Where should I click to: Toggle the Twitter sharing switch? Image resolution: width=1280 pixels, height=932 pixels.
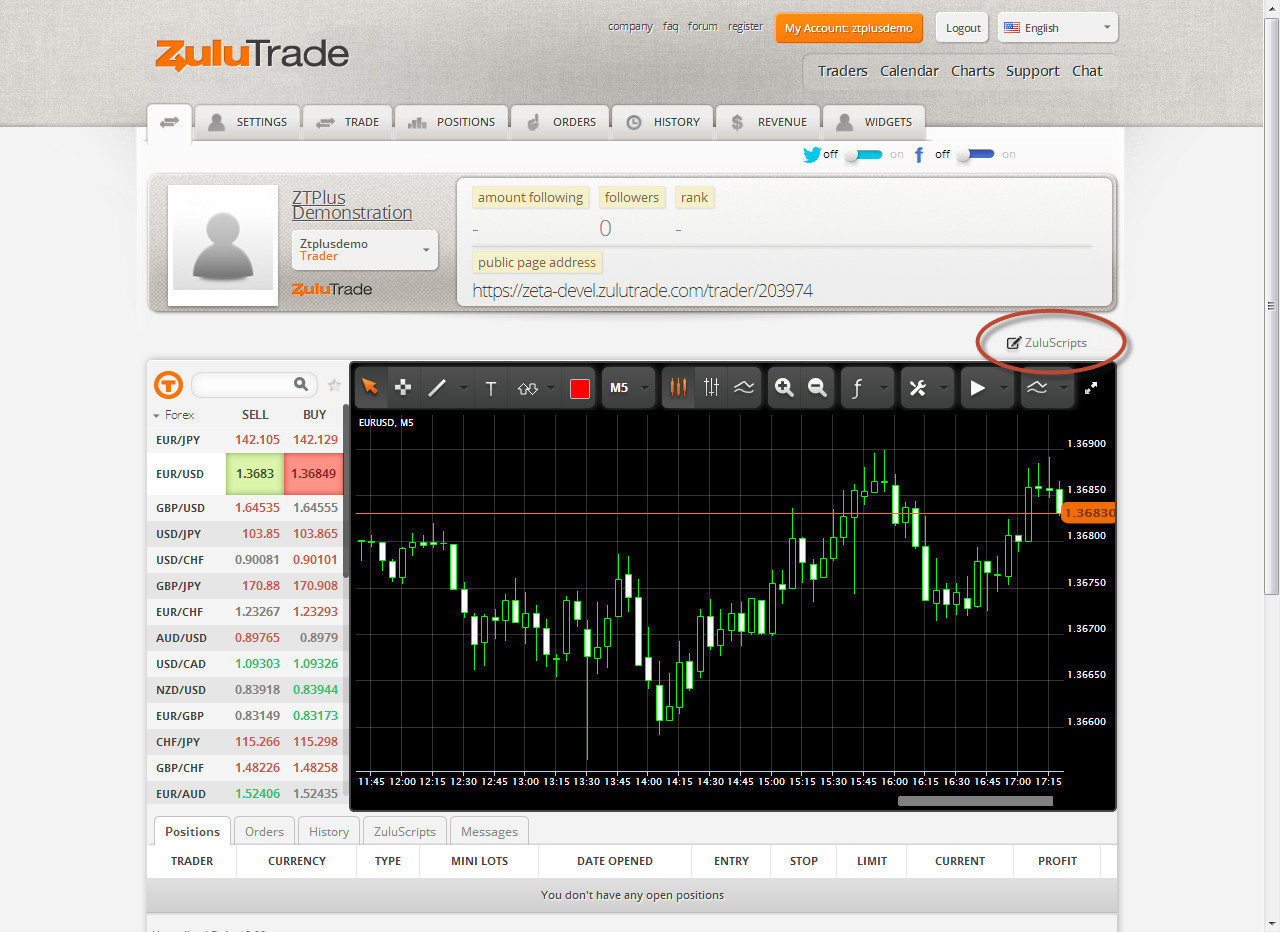click(x=863, y=155)
